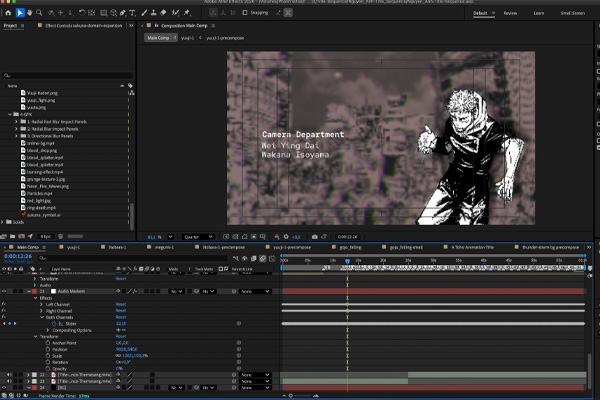
Task: Select the Eraser tool
Action: click(x=163, y=13)
